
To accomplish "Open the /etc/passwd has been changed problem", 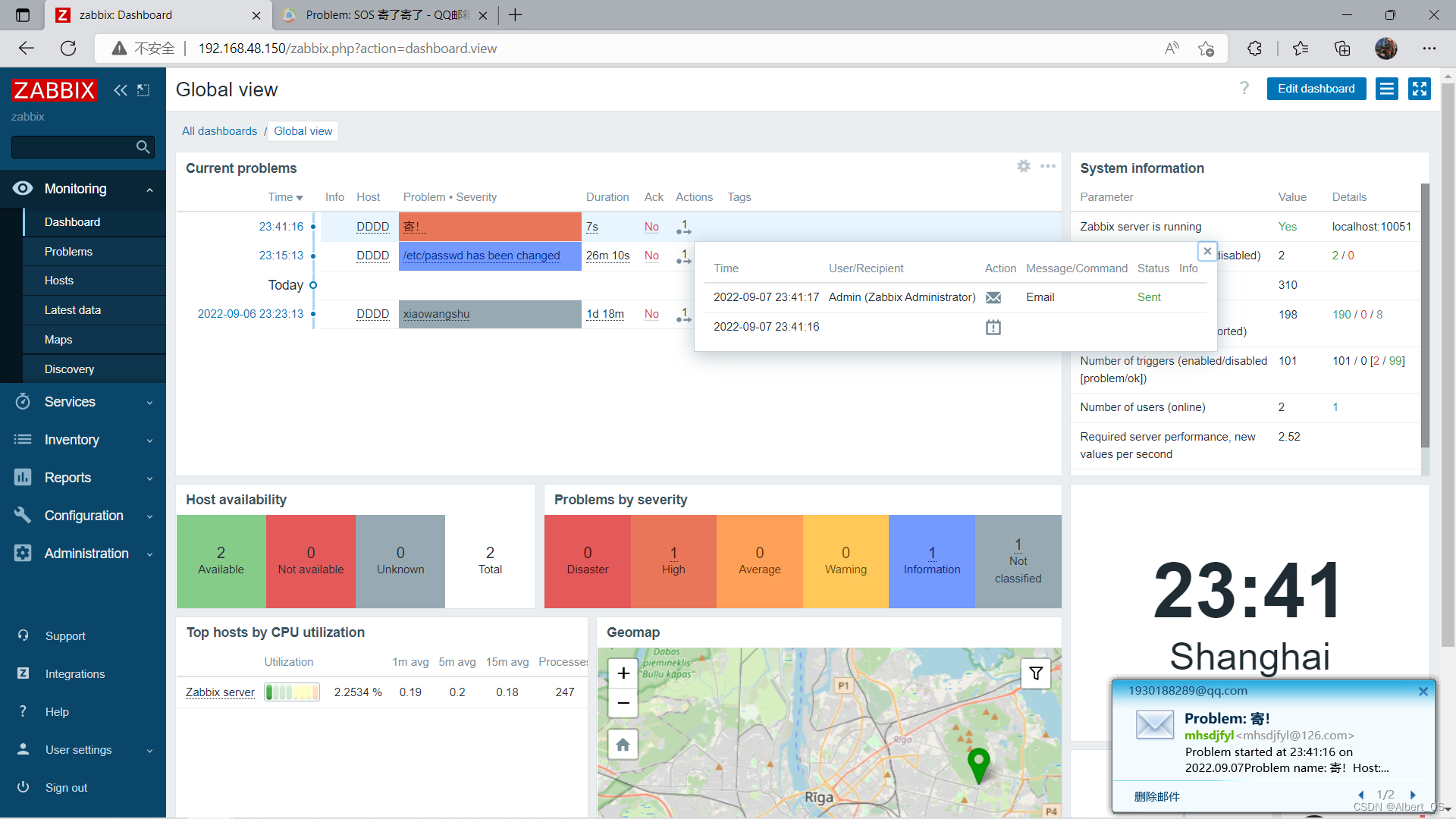I will click(x=482, y=256).
